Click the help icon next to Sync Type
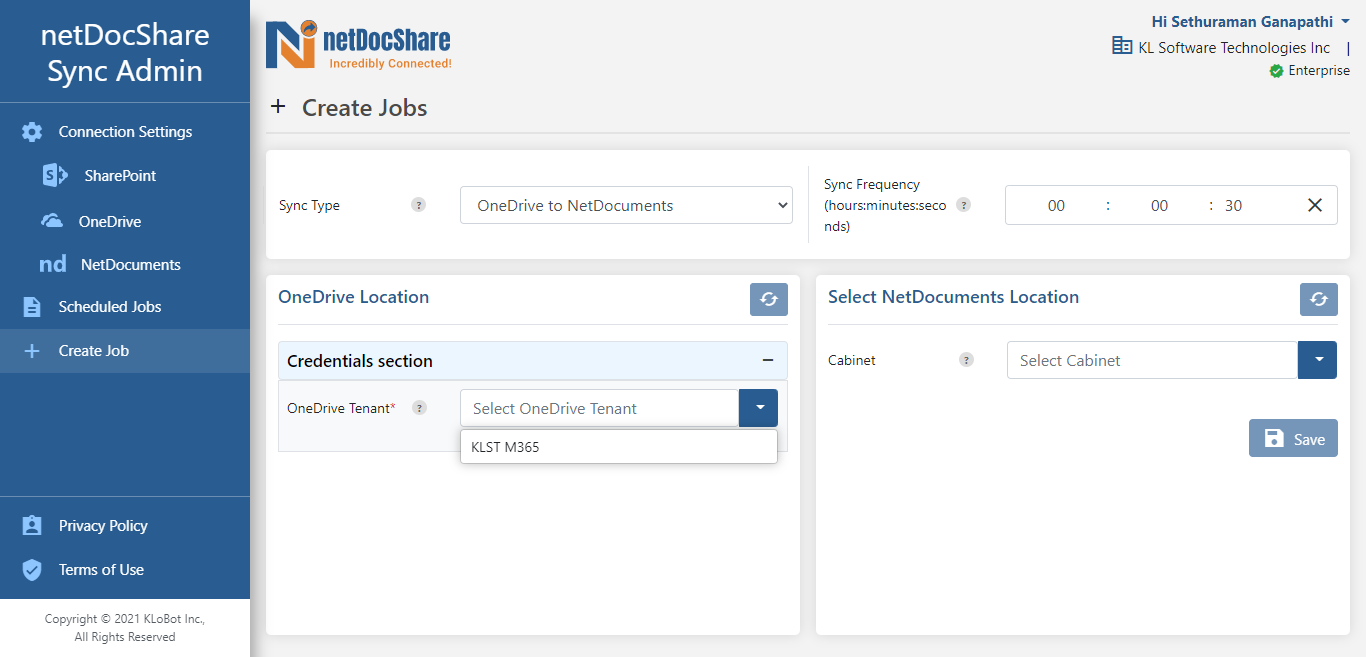The height and width of the screenshot is (657, 1366). 419,205
